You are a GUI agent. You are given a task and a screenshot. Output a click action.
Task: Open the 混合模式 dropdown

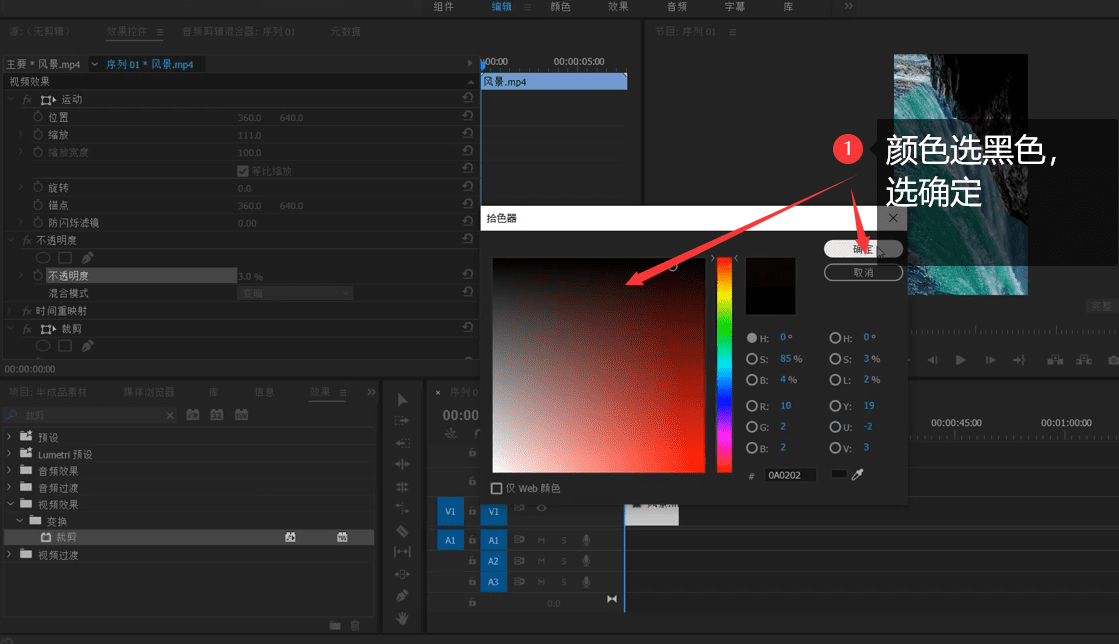point(295,293)
